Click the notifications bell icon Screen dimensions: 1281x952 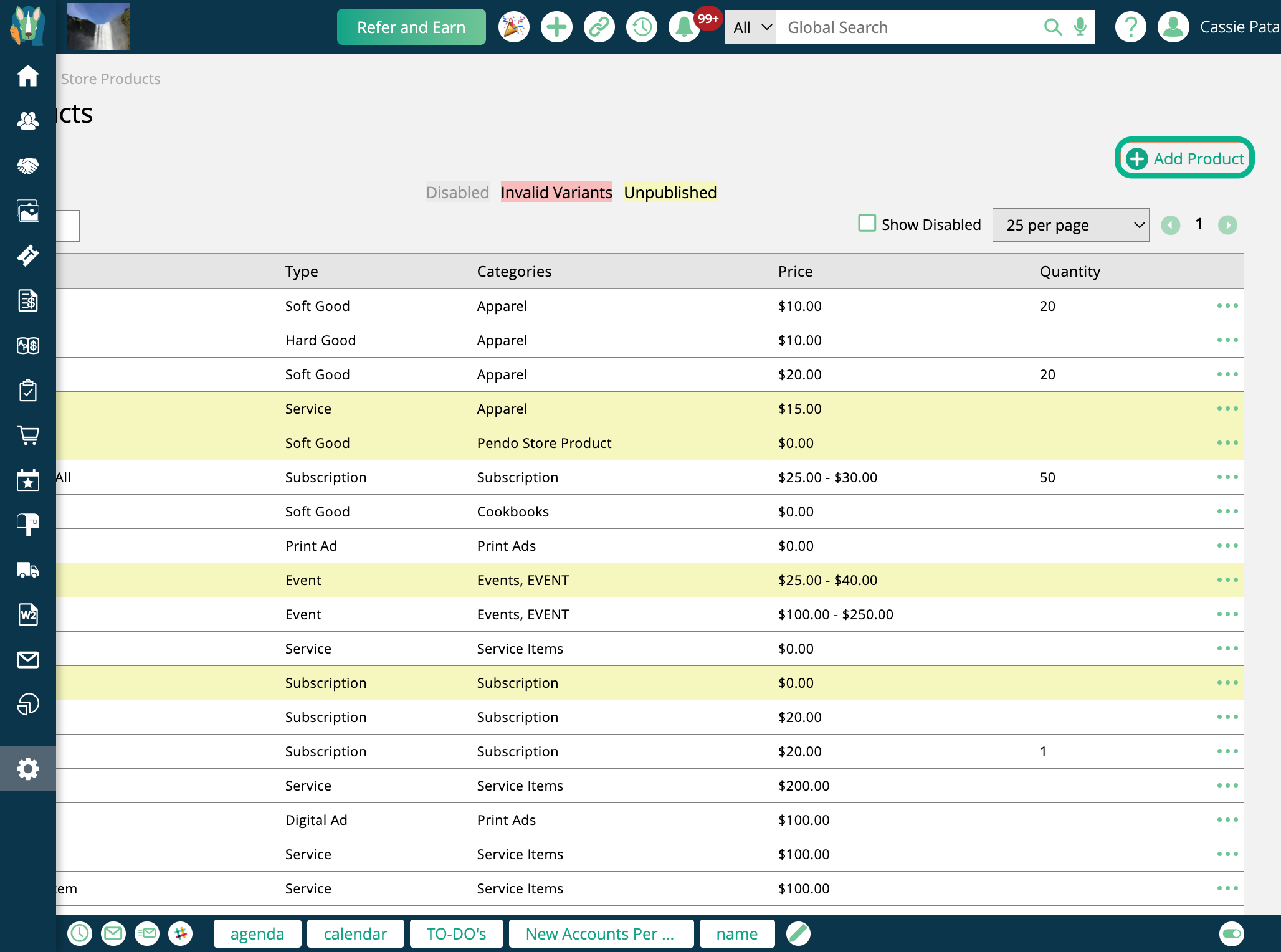point(683,27)
